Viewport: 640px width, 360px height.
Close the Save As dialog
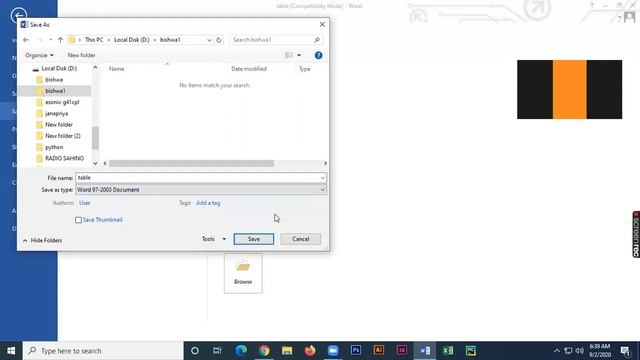[x=322, y=24]
